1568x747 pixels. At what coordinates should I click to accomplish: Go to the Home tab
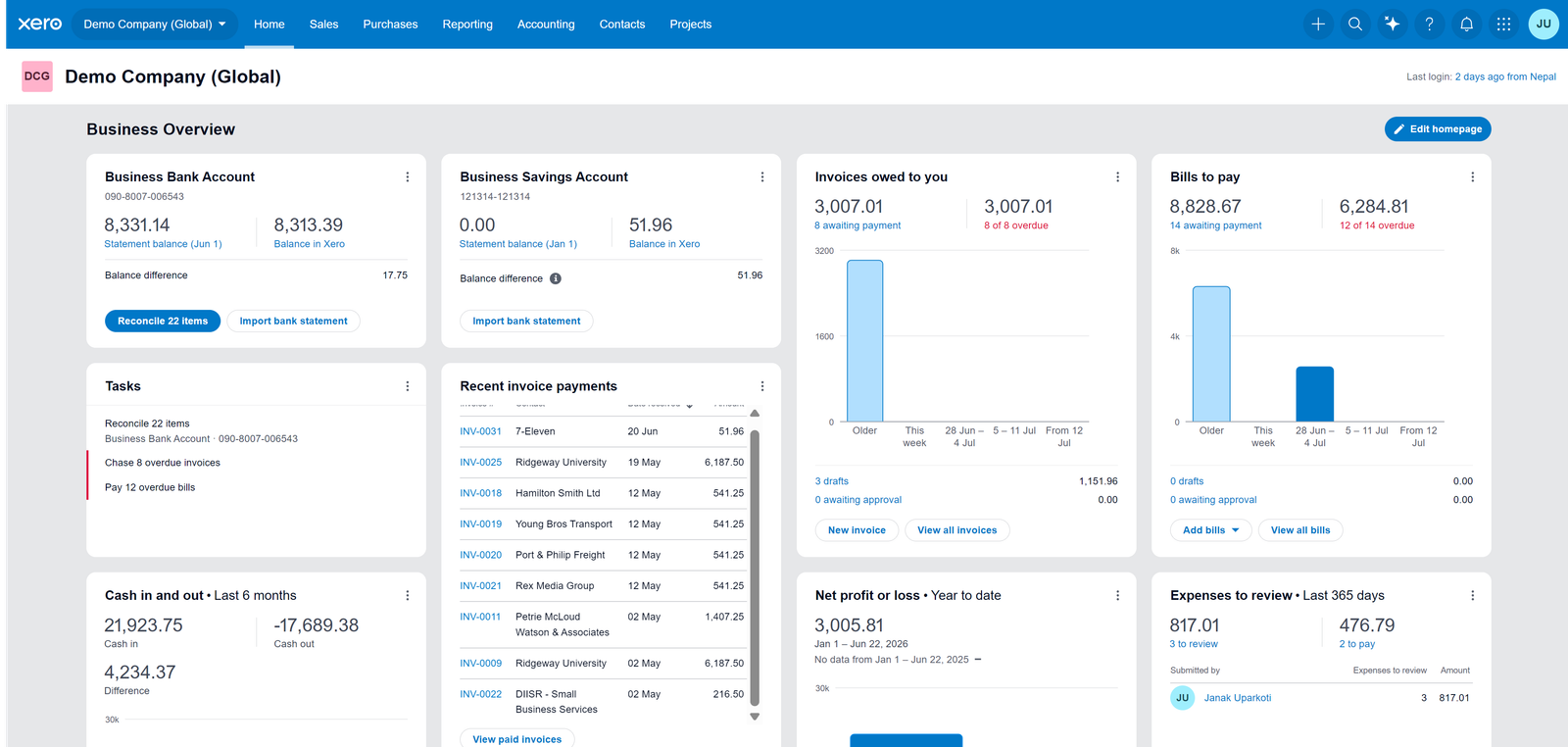[269, 25]
